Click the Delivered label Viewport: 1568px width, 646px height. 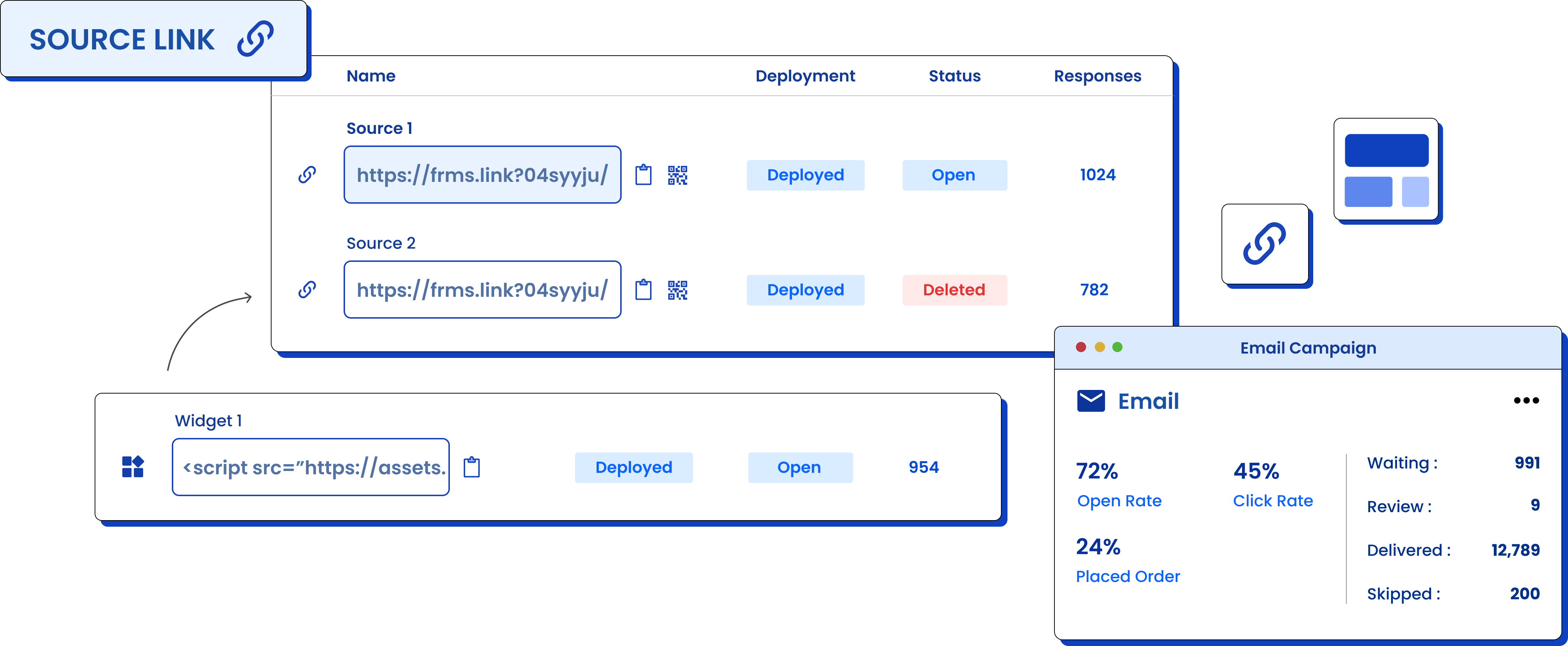(x=1409, y=550)
